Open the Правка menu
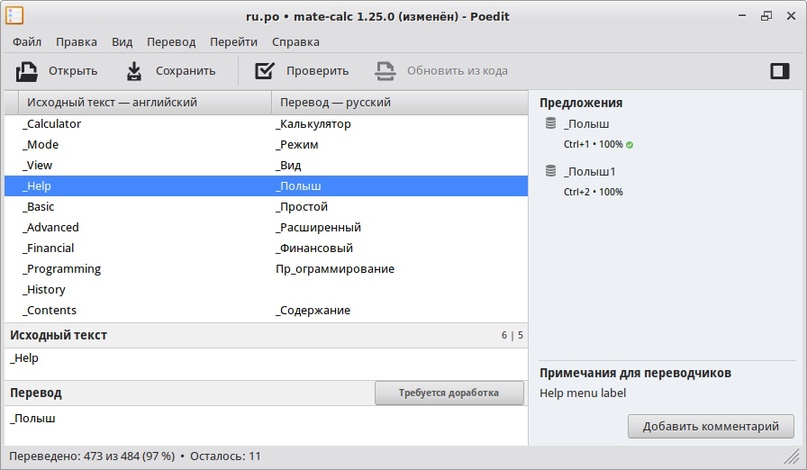The width and height of the screenshot is (807, 470). tap(76, 42)
